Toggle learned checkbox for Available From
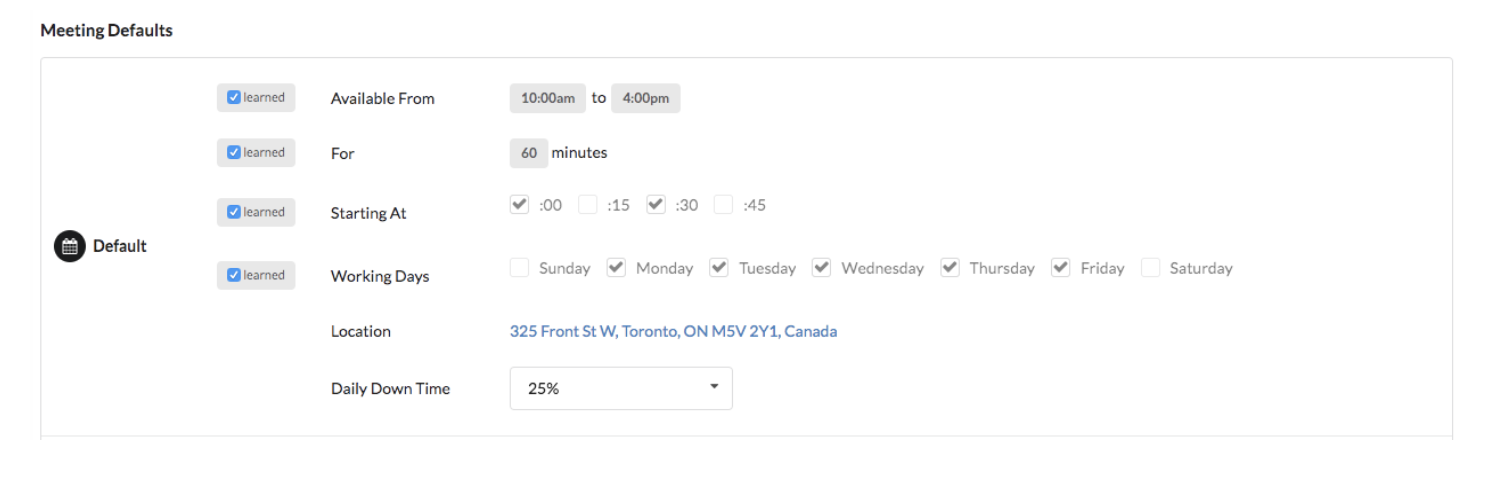The image size is (1494, 486). (x=234, y=98)
